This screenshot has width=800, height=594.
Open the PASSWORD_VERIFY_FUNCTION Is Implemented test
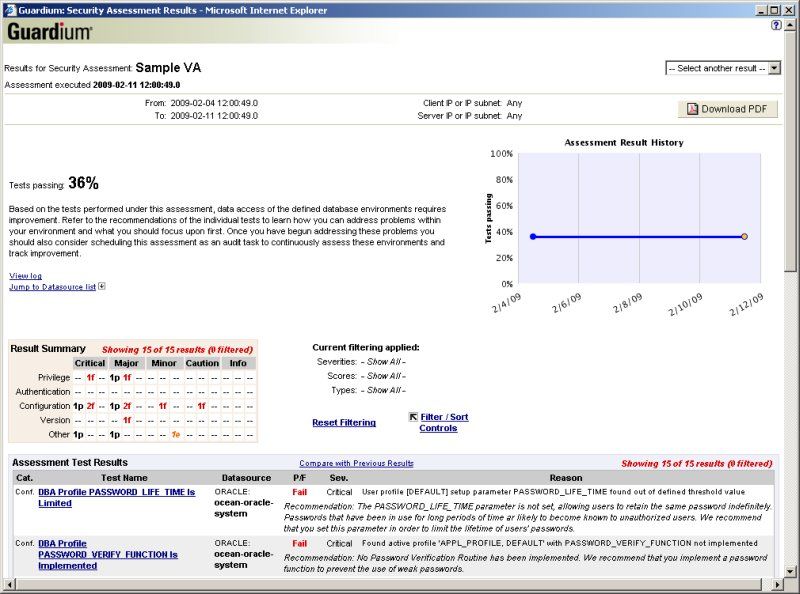pos(106,553)
